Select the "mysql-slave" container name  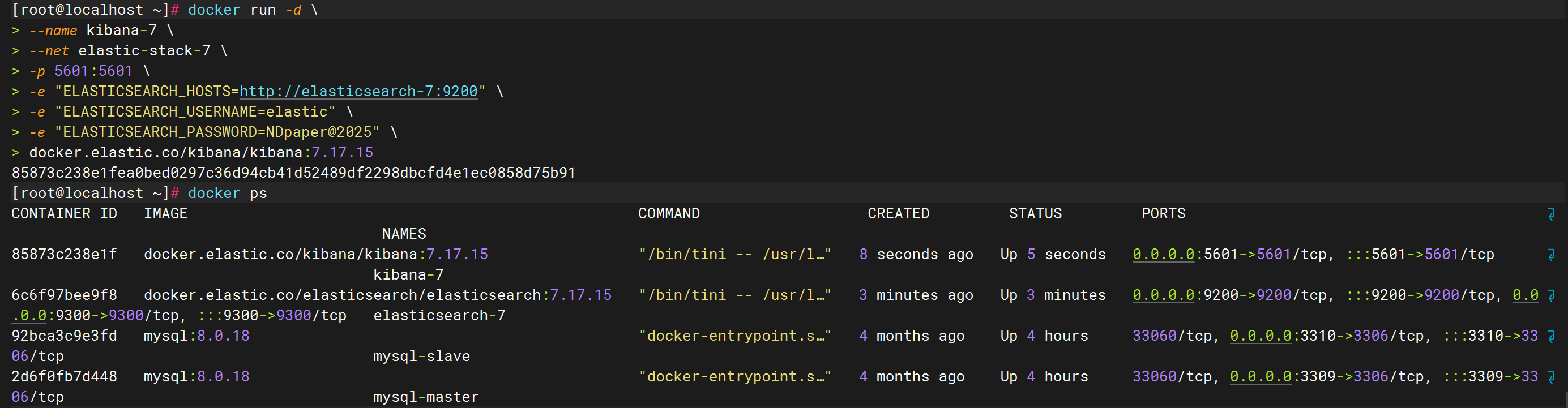[x=422, y=357]
